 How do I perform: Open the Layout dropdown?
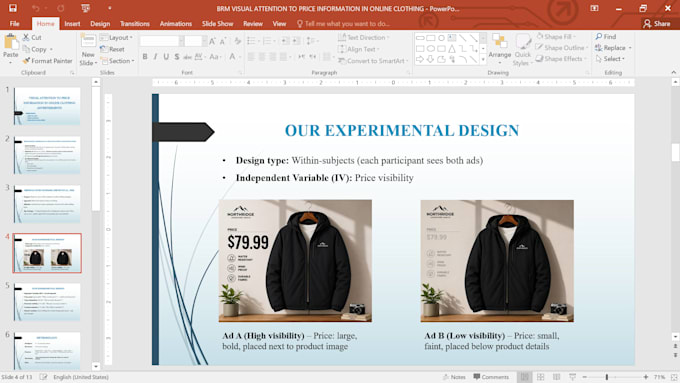117,38
